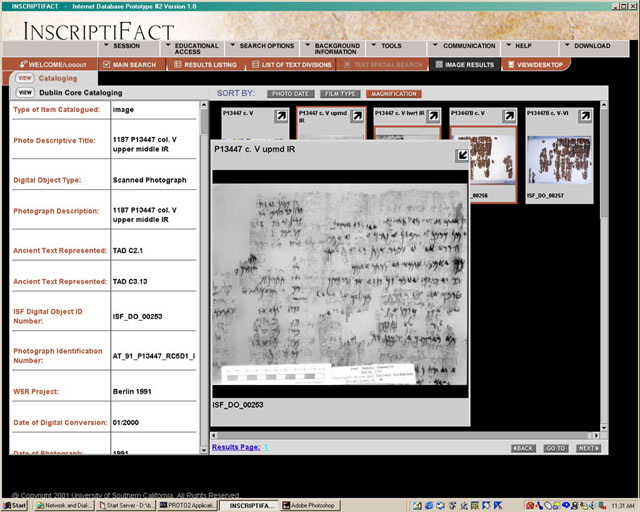Screen dimensions: 640x512
Task: Click the AT_91_P13447_RC5D1 photograph ID value
Action: [x=154, y=356]
